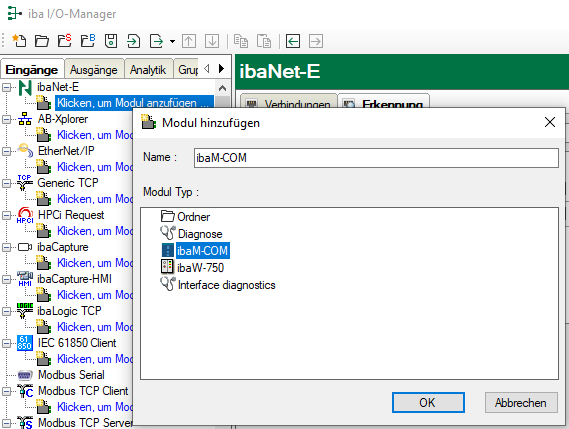Open configuration with the folder toolbar icon
Viewport: 569px width, 429px height.
pyautogui.click(x=42, y=41)
